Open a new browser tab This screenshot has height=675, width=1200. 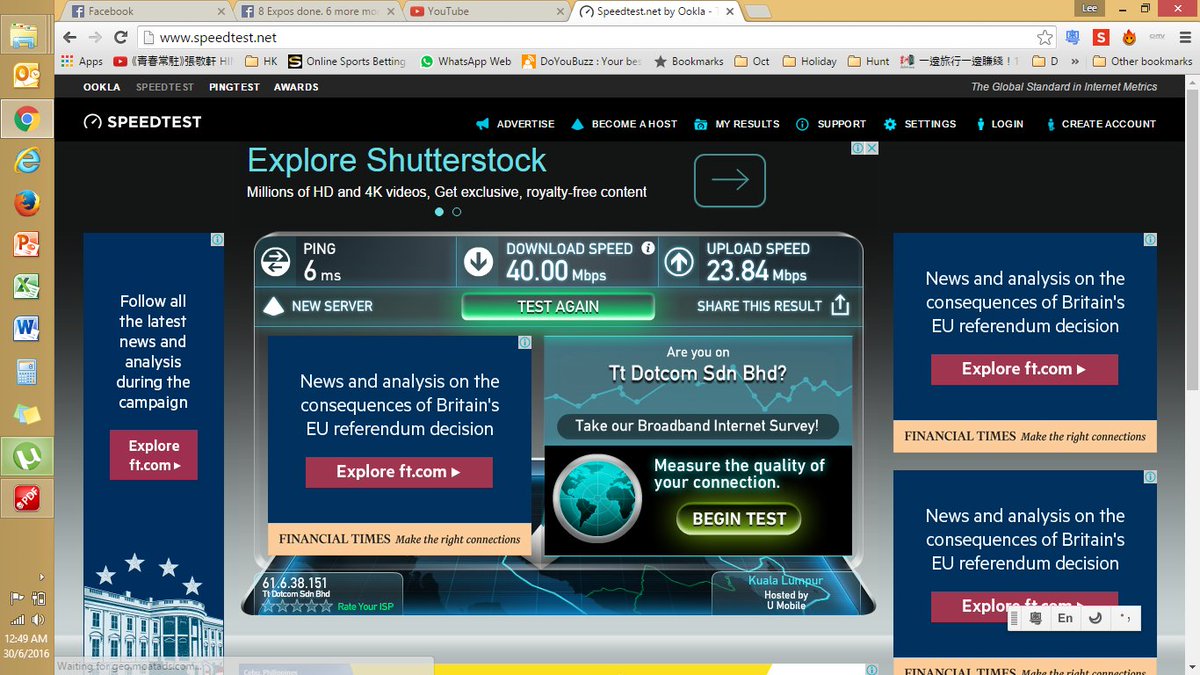click(757, 11)
